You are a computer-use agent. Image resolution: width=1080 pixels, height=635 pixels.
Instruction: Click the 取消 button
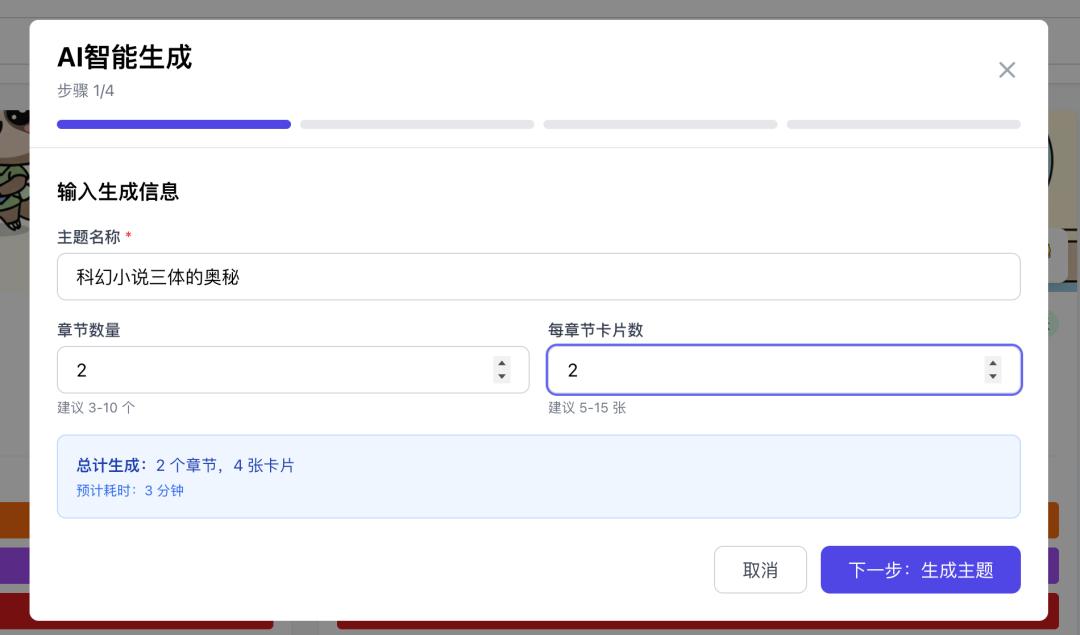tap(760, 570)
